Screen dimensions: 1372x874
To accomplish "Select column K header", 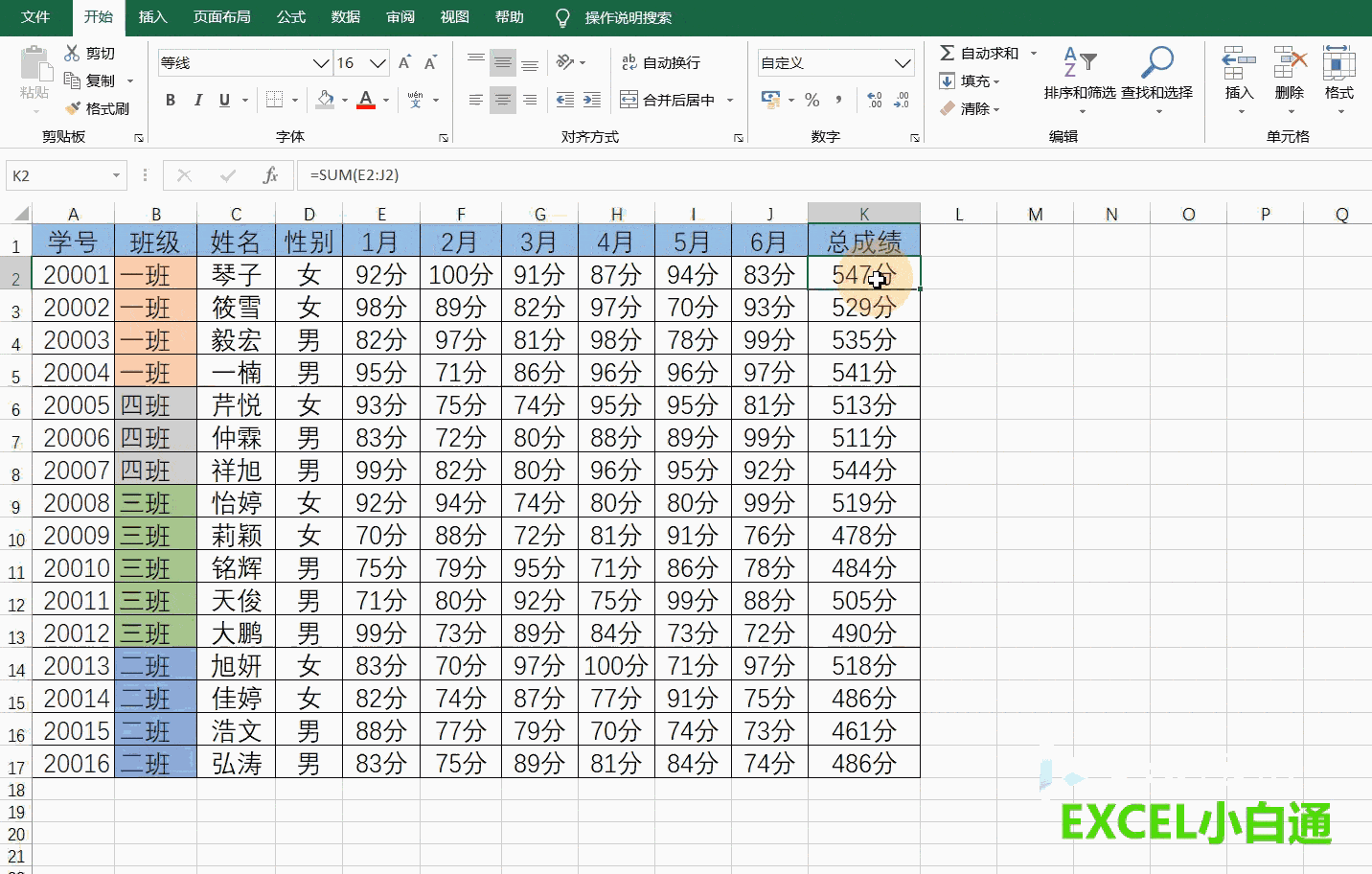I will pos(864,214).
